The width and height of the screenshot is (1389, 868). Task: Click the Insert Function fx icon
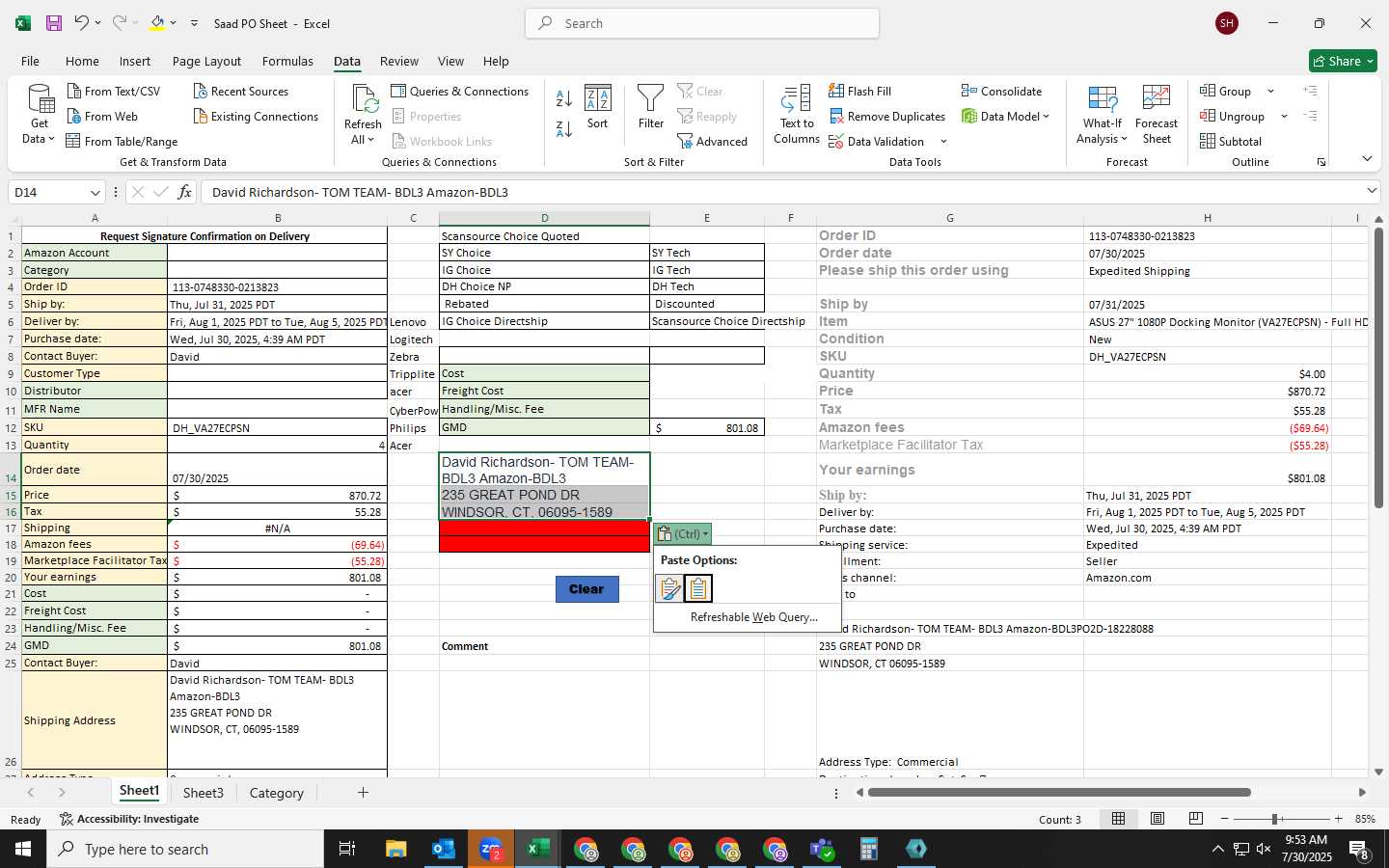tap(184, 192)
